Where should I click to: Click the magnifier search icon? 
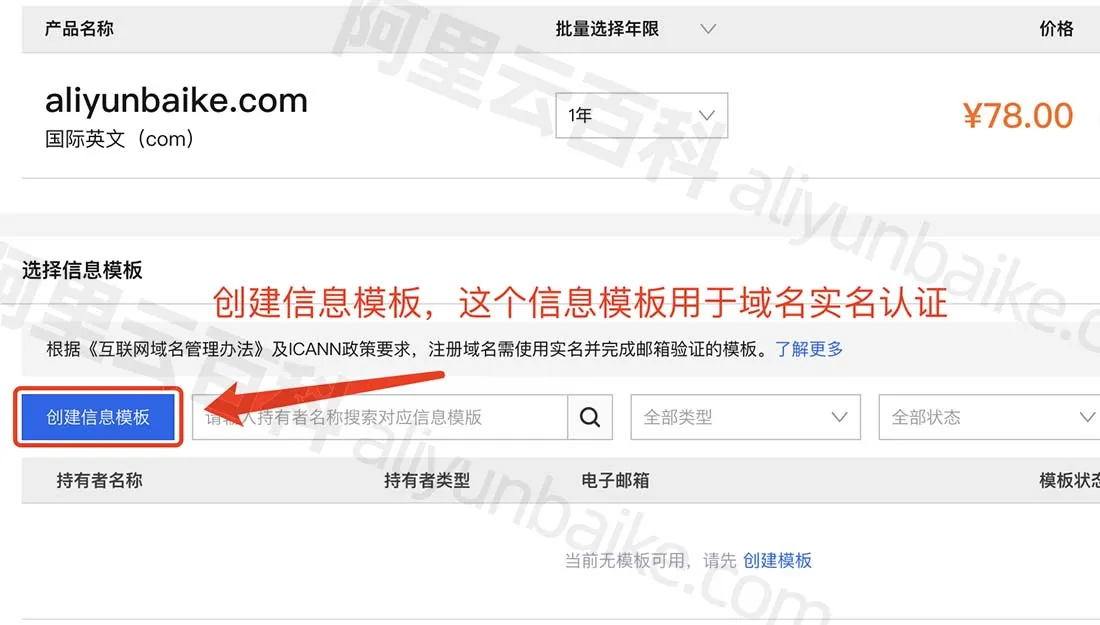[x=590, y=417]
